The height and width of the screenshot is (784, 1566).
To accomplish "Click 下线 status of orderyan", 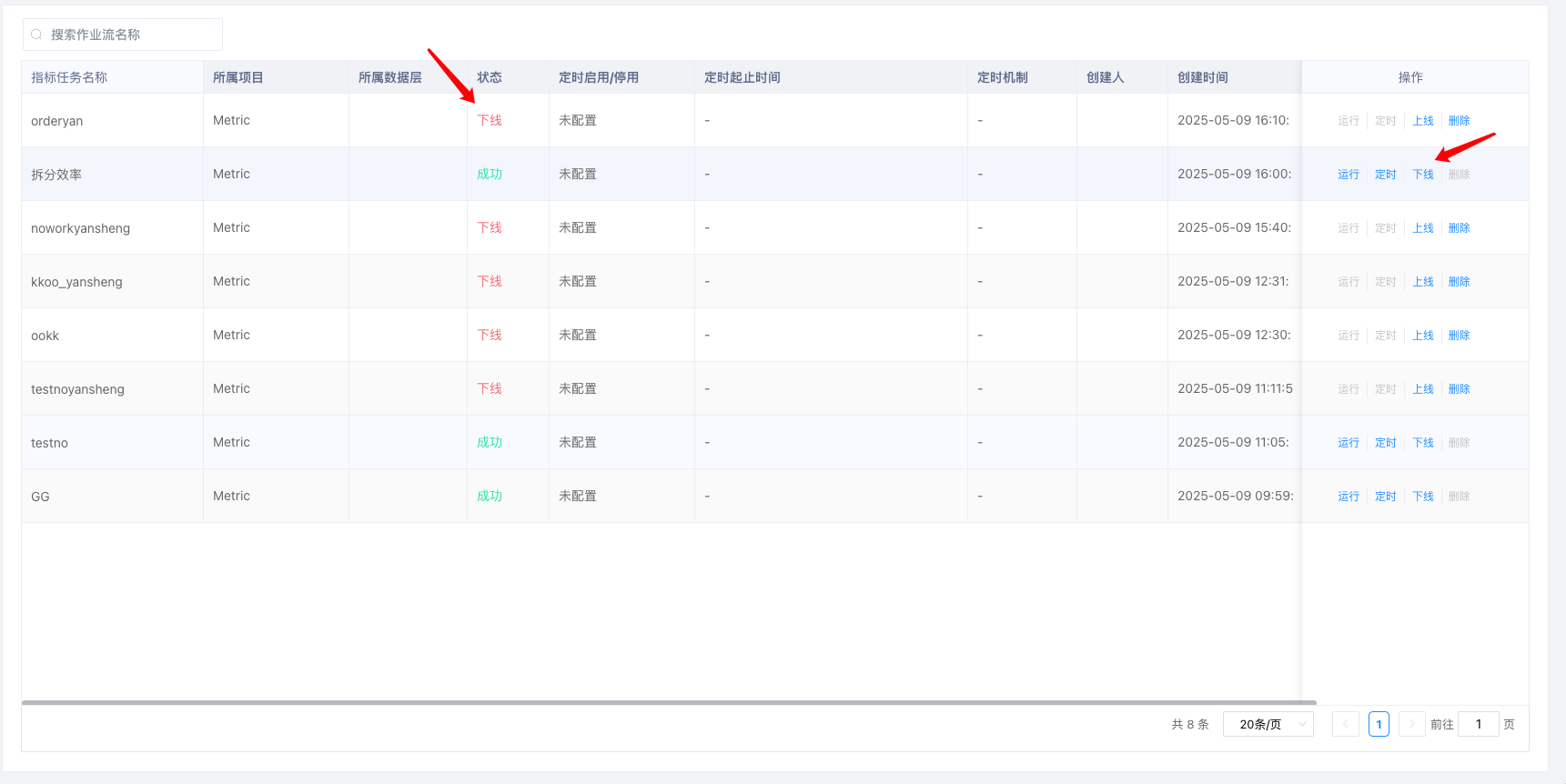I will (490, 120).
